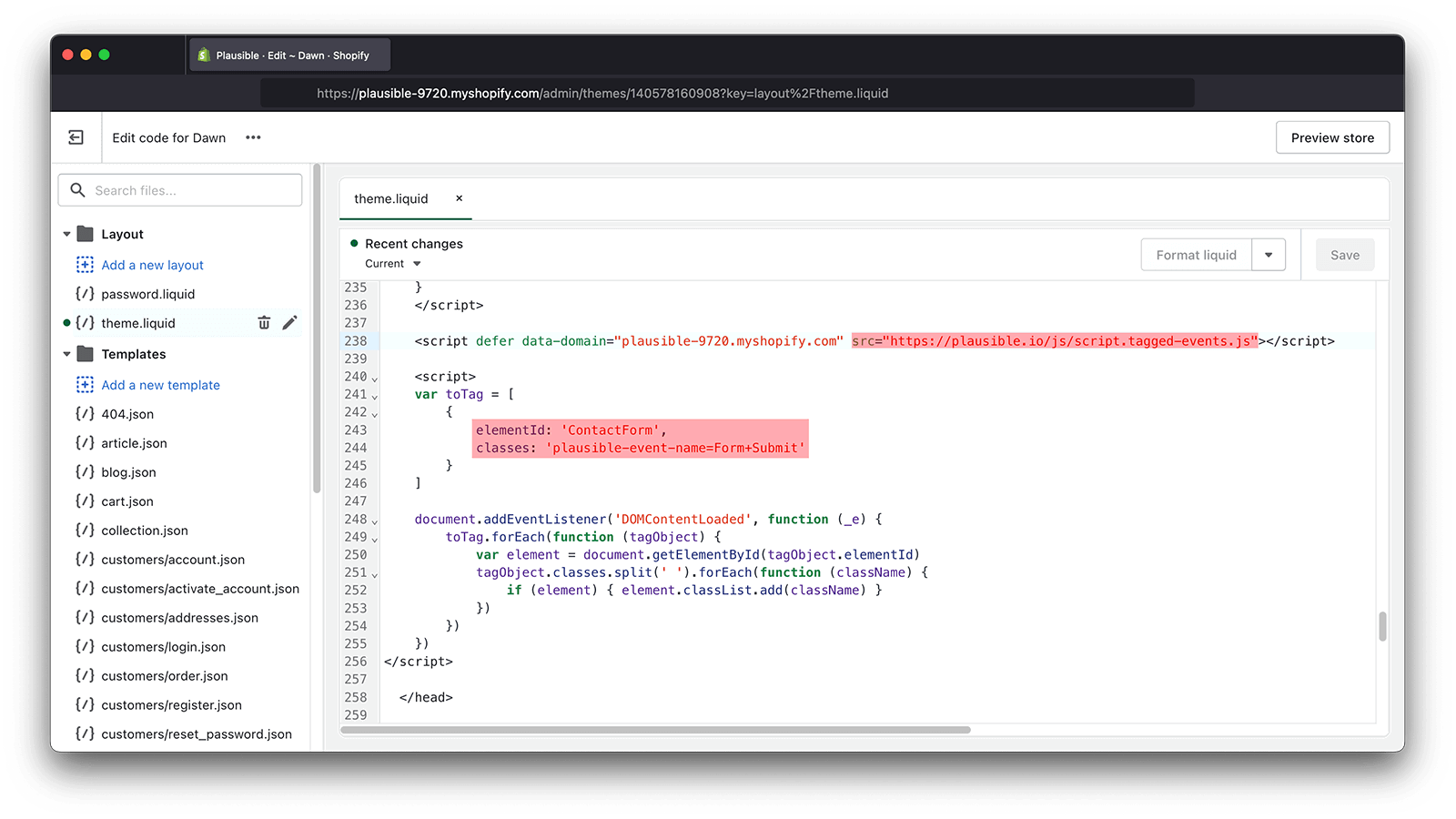Collapse the Layout folder

66,234
